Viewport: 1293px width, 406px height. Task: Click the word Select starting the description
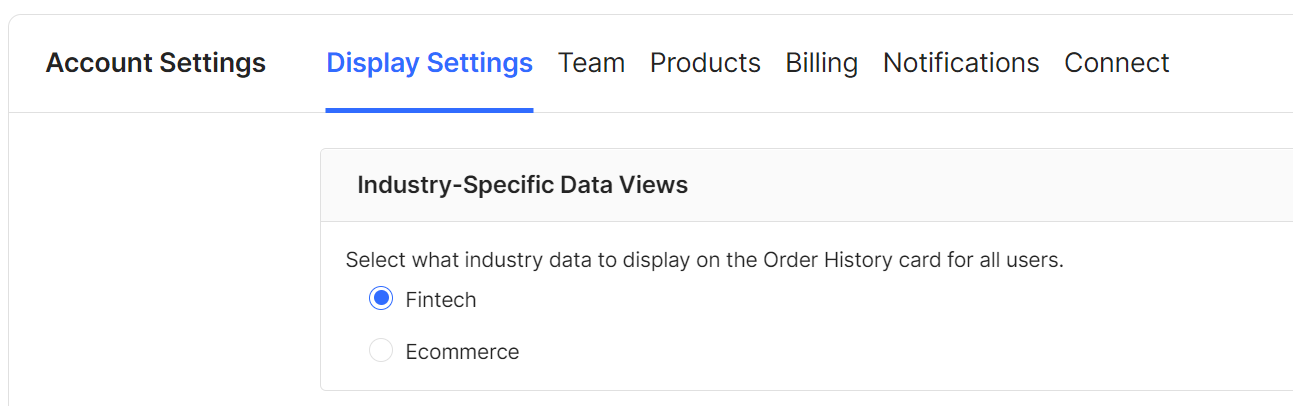pyautogui.click(x=372, y=260)
